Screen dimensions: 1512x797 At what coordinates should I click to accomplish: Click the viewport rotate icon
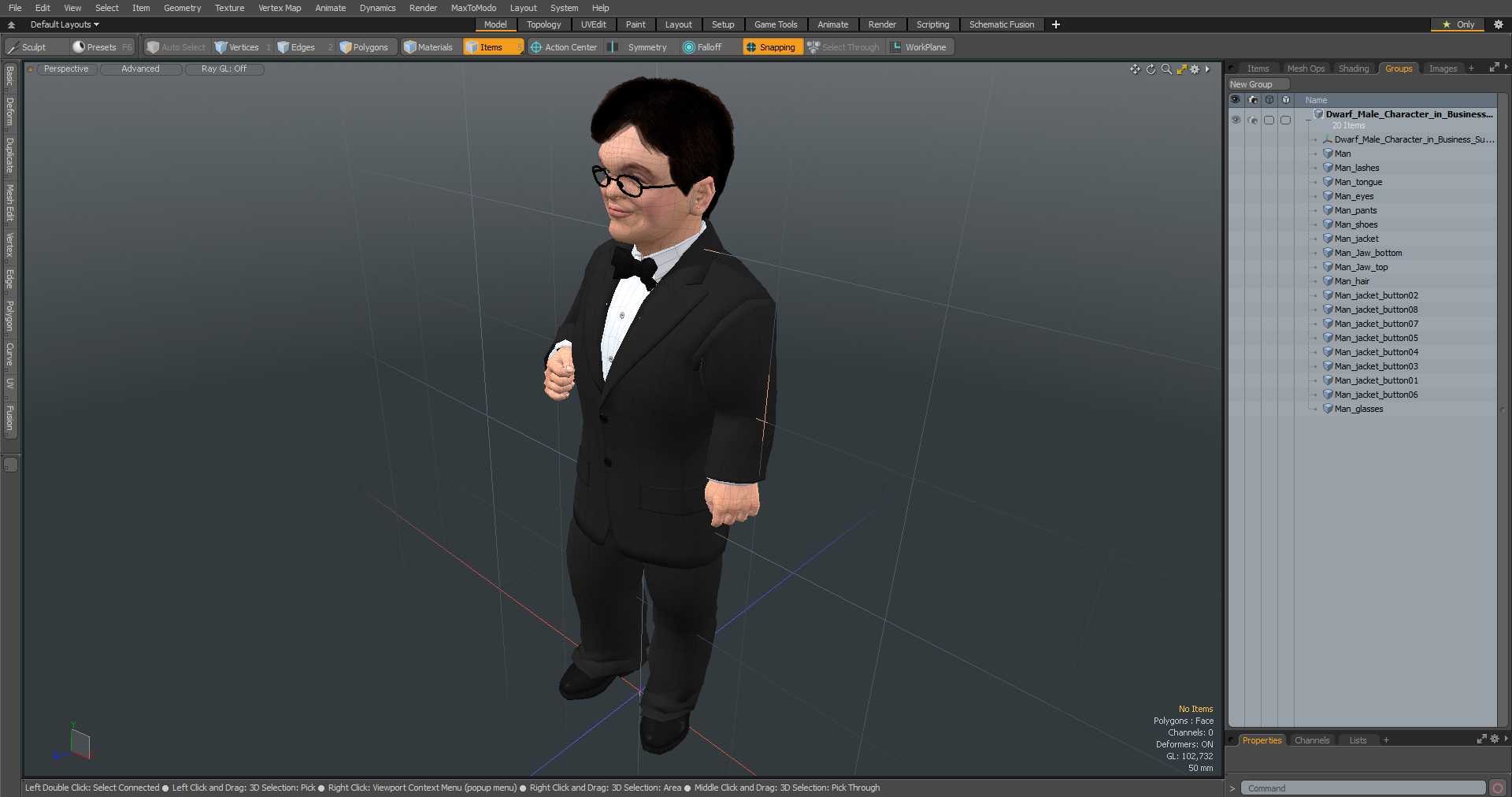click(x=1151, y=69)
